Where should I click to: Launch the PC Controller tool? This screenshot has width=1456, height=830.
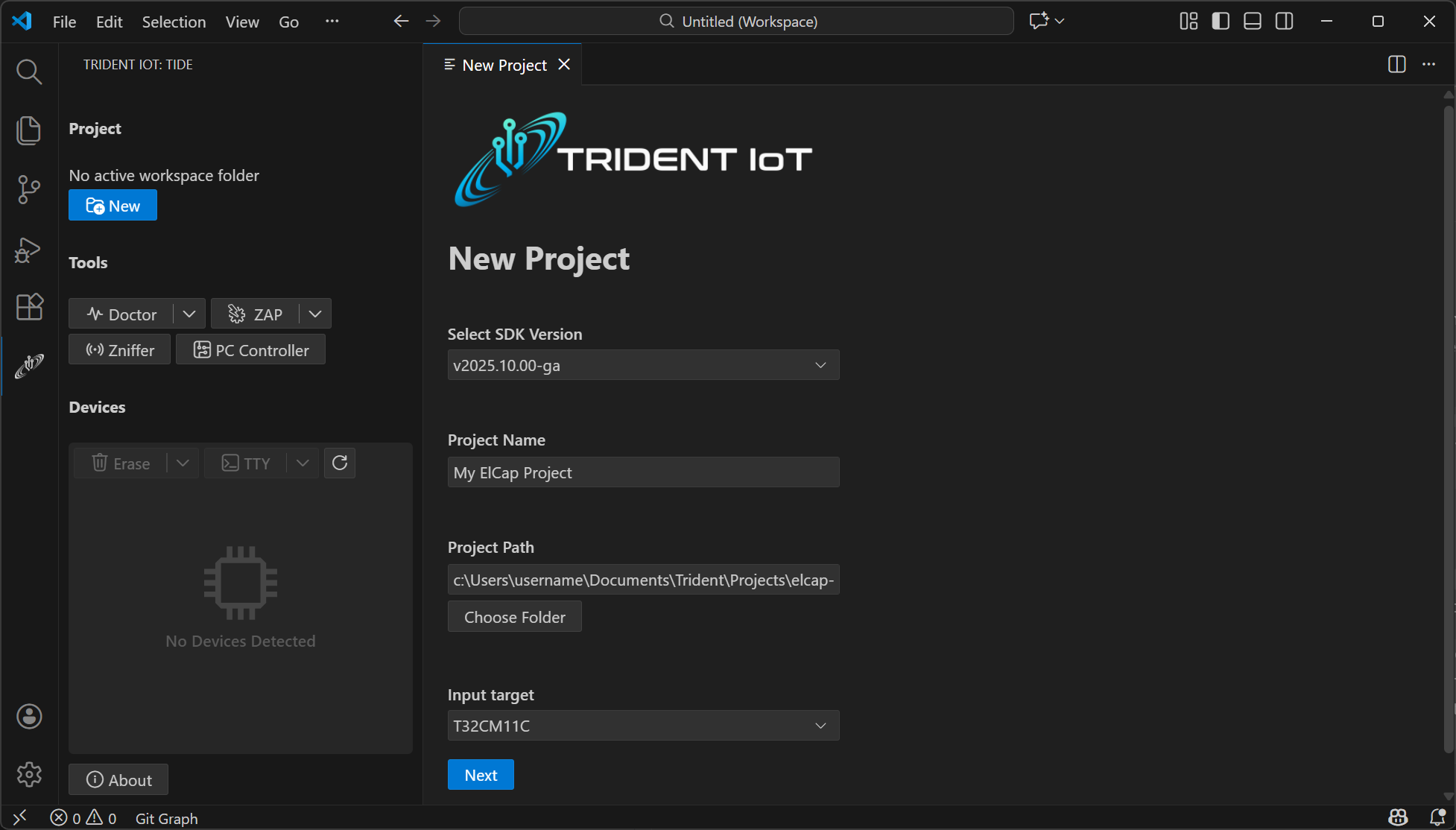251,349
